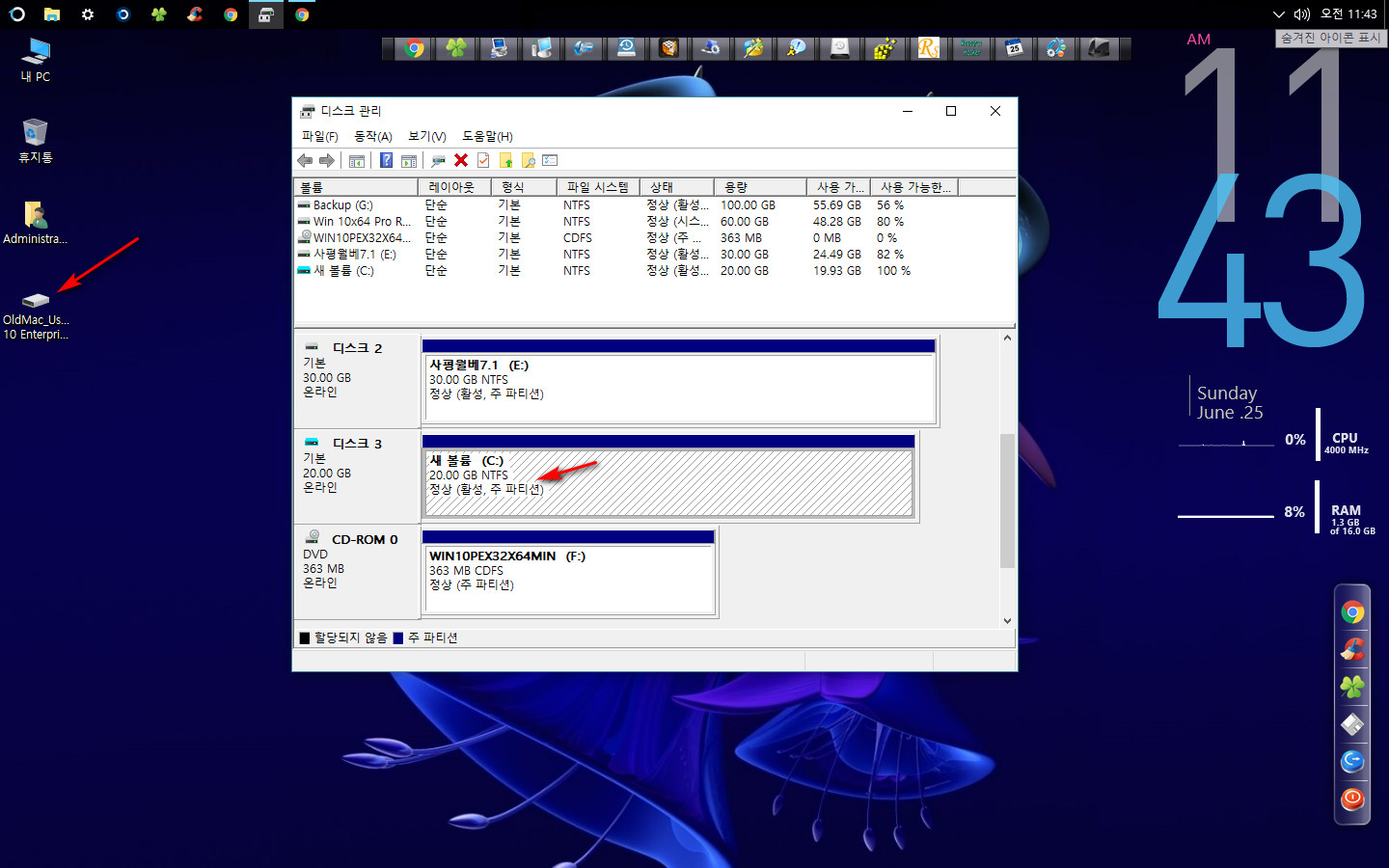Open the 휴지통 recycle bin icon
Viewport: 1389px width, 868px height.
[36, 141]
